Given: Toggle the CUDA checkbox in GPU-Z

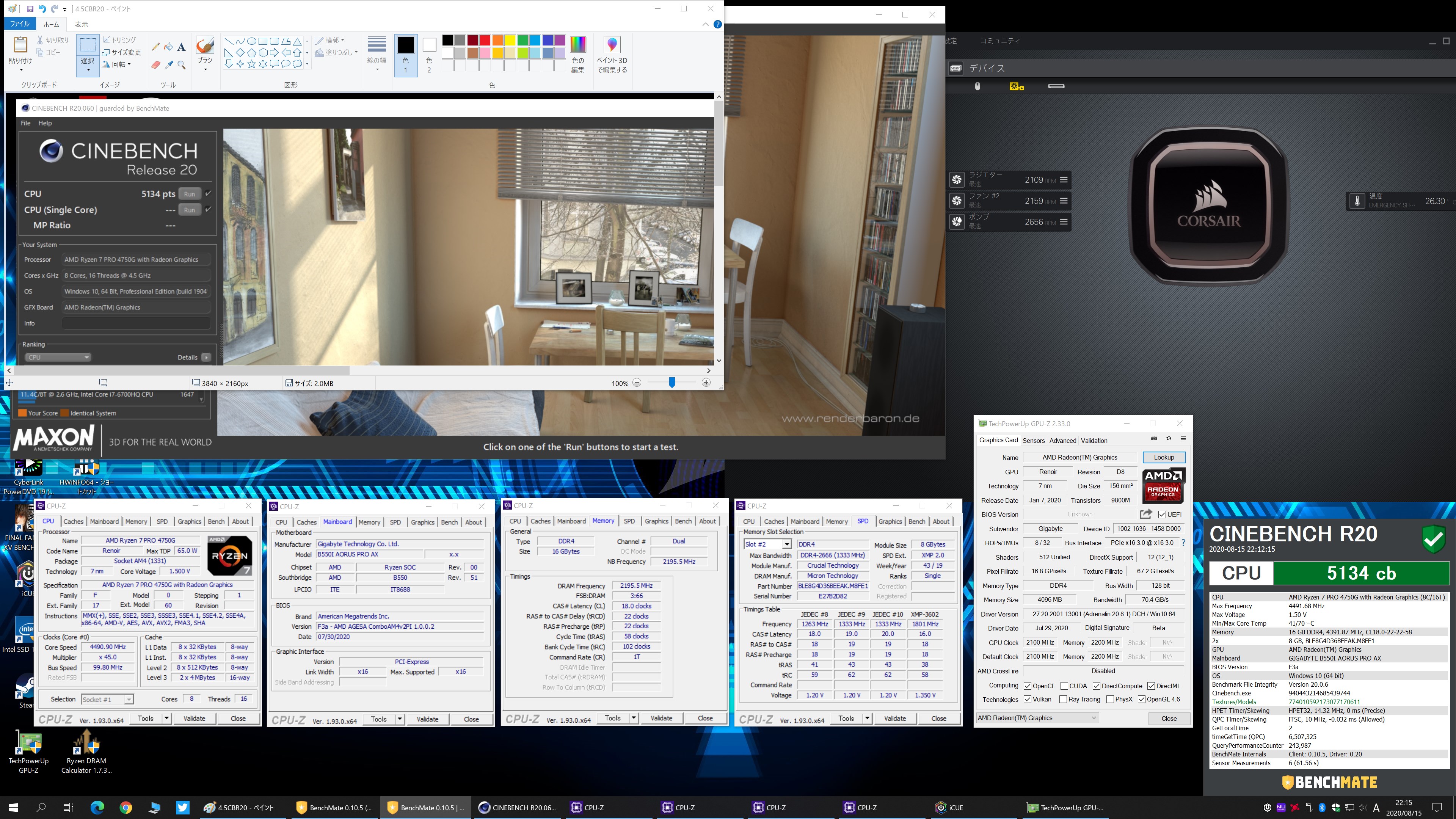Looking at the screenshot, I should [x=1064, y=686].
